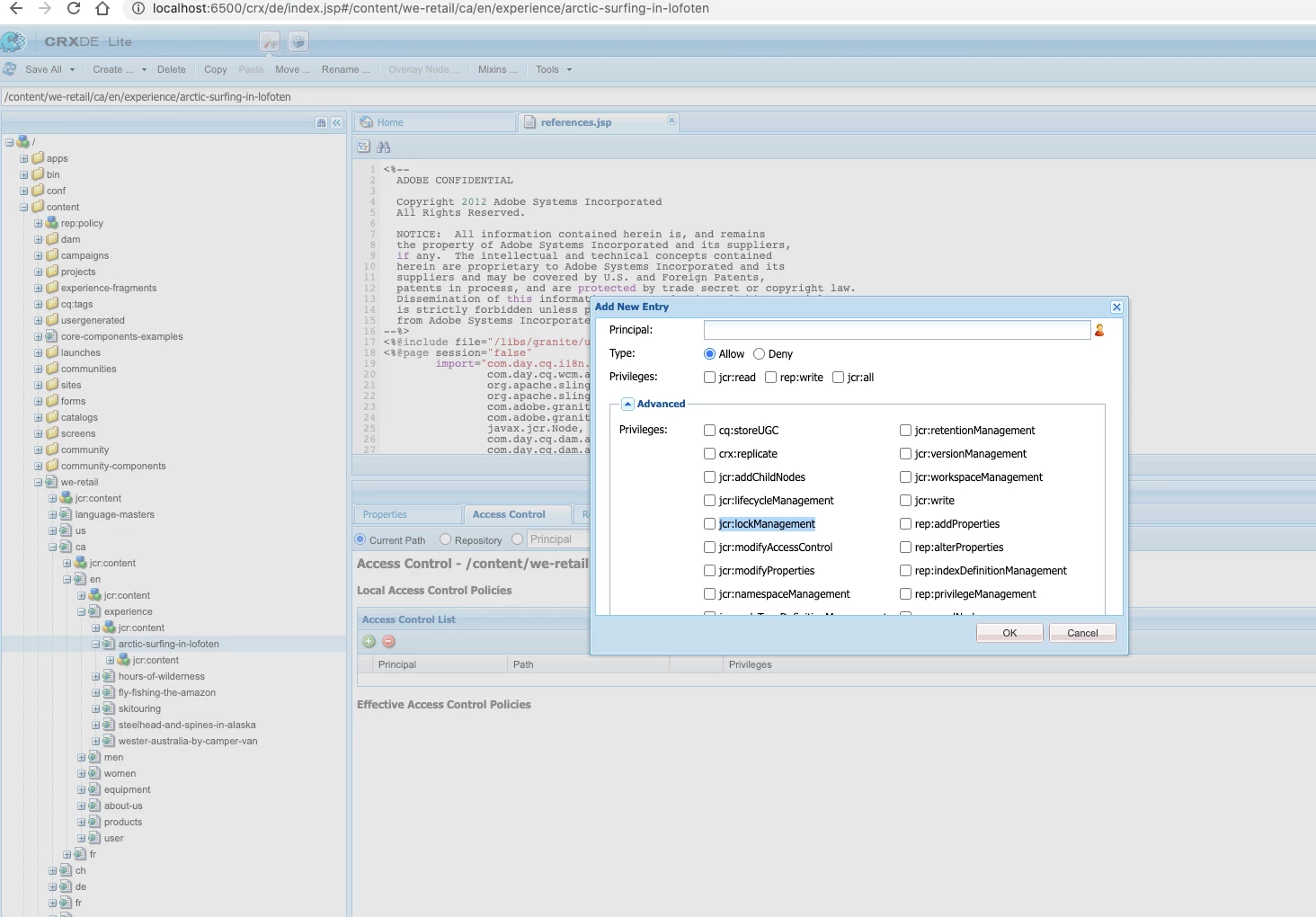Tick the jcr:versionManagement checkbox

906,454
